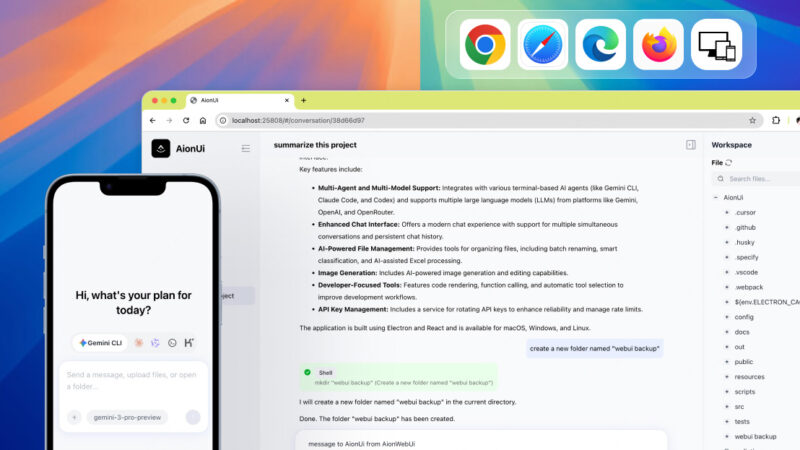Click the Safari compass icon
The width and height of the screenshot is (800, 450).
tap(542, 44)
